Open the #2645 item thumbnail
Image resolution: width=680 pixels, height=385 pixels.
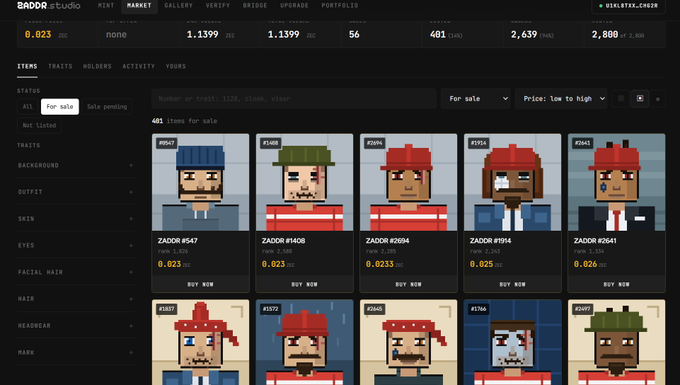pyautogui.click(x=409, y=343)
